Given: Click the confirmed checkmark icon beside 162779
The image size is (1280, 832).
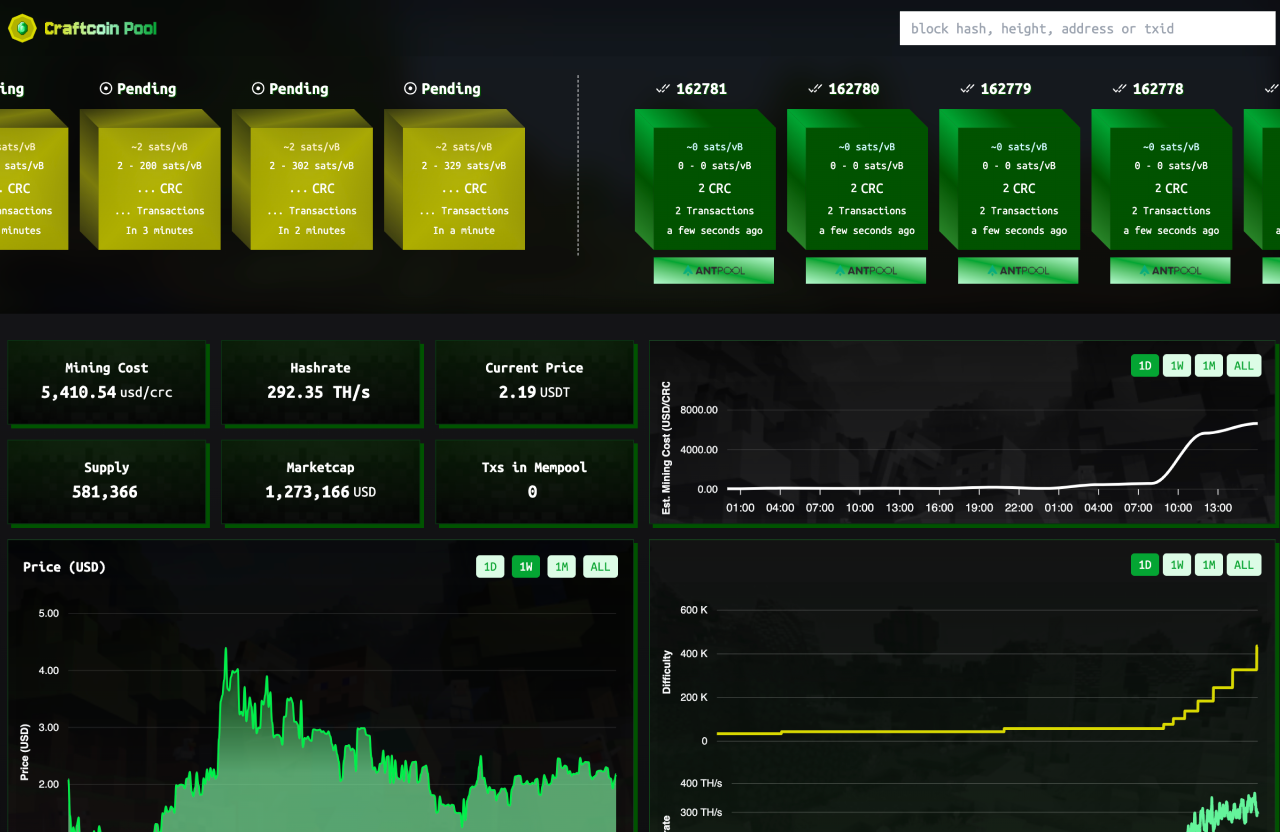Looking at the screenshot, I should tap(966, 89).
